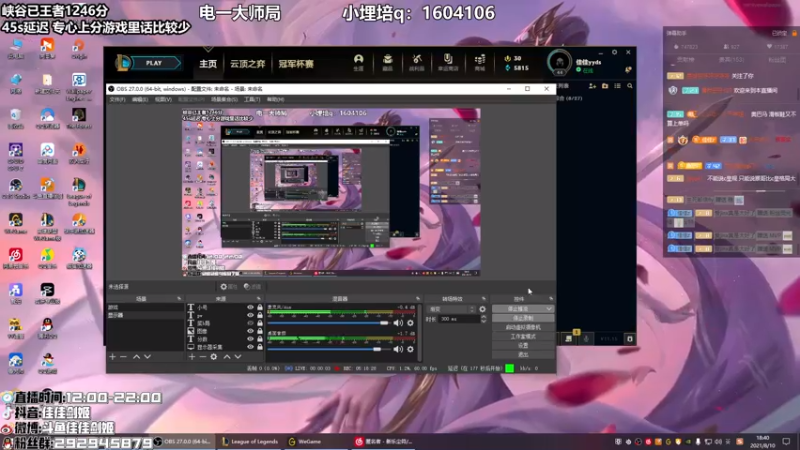Toggle visibility of second text source row
Viewport: 800px width, 450px height.
click(x=250, y=315)
